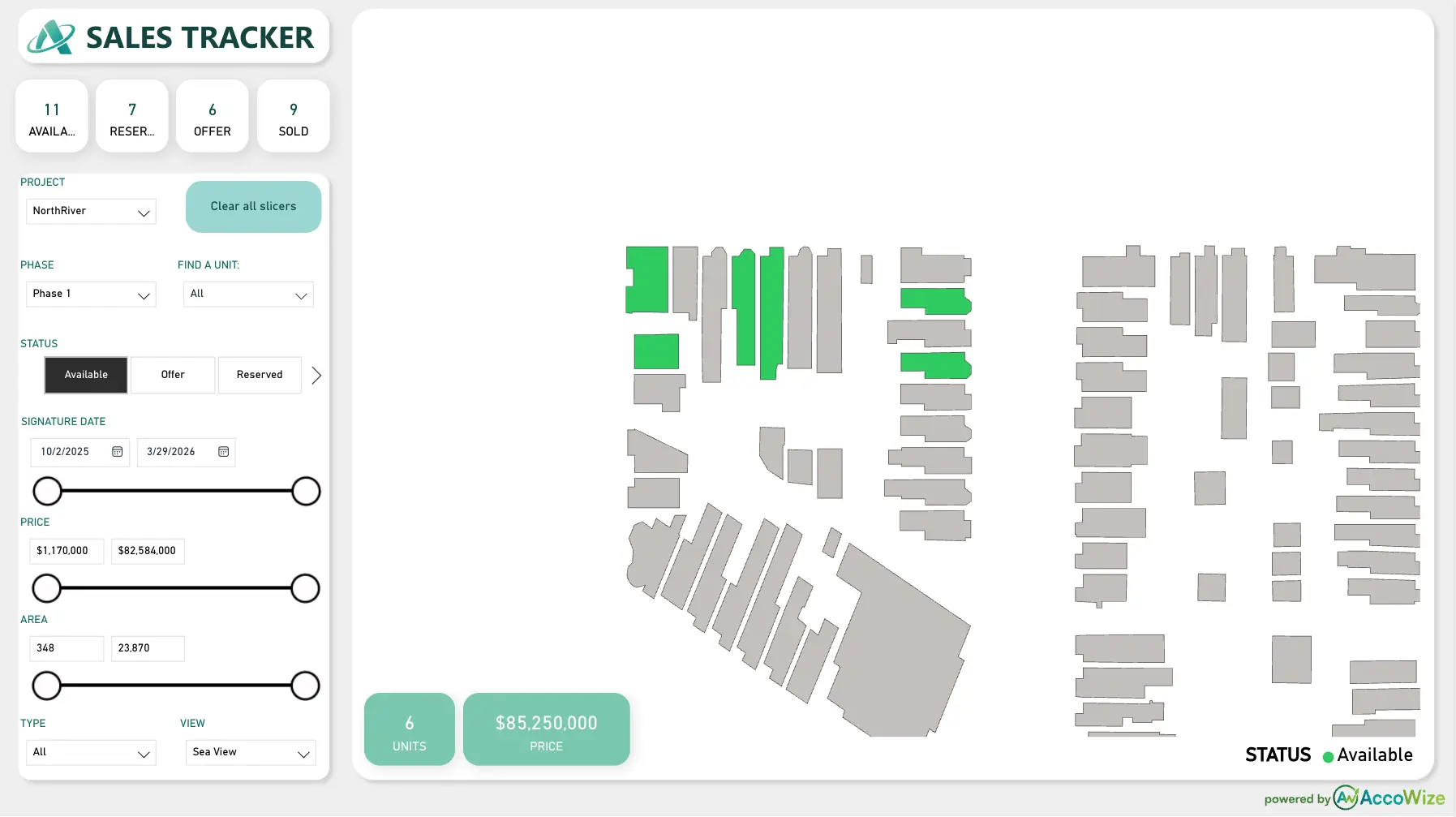Click the green Available legend dot

coord(1328,757)
